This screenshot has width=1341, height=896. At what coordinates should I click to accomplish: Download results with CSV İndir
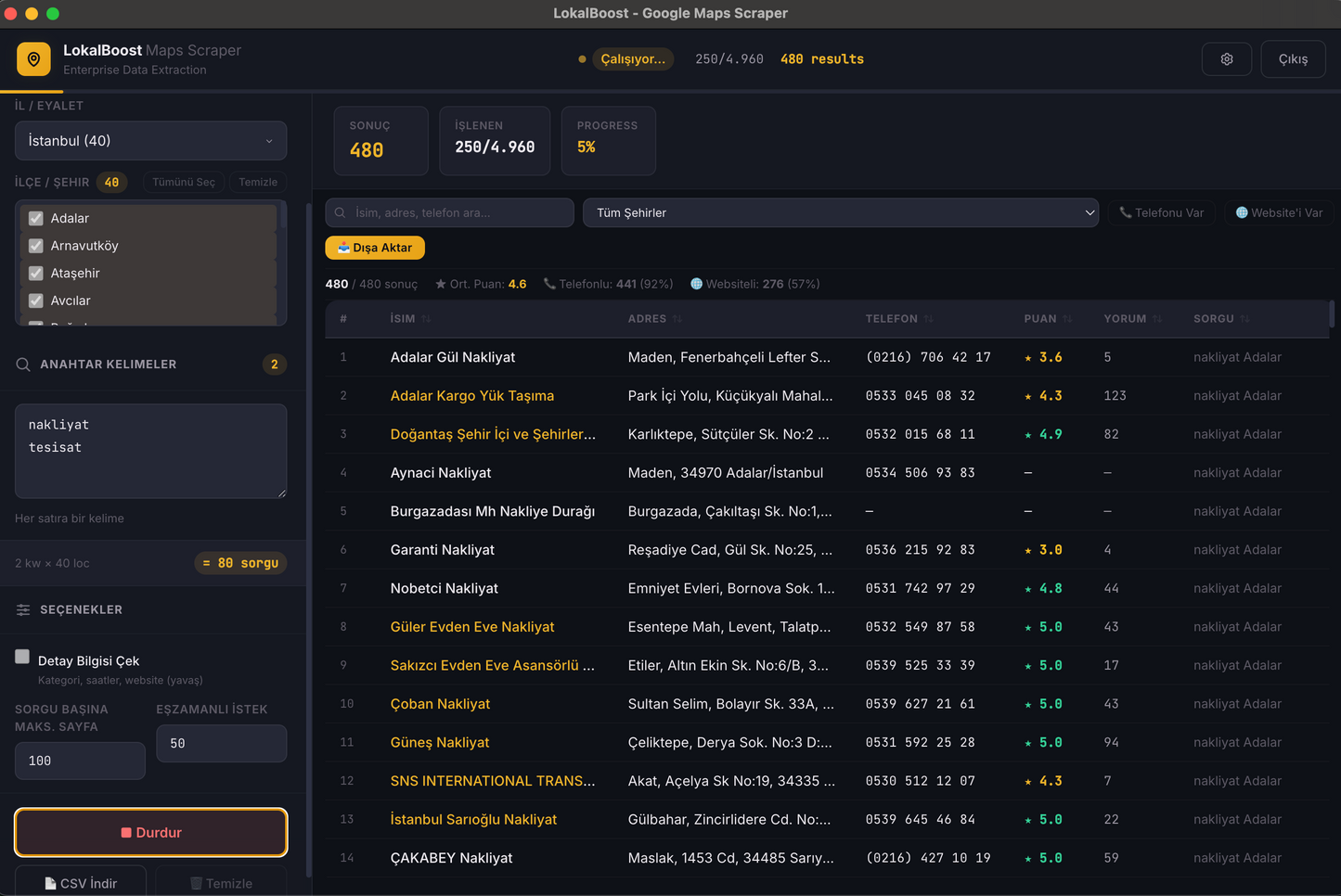[x=81, y=883]
